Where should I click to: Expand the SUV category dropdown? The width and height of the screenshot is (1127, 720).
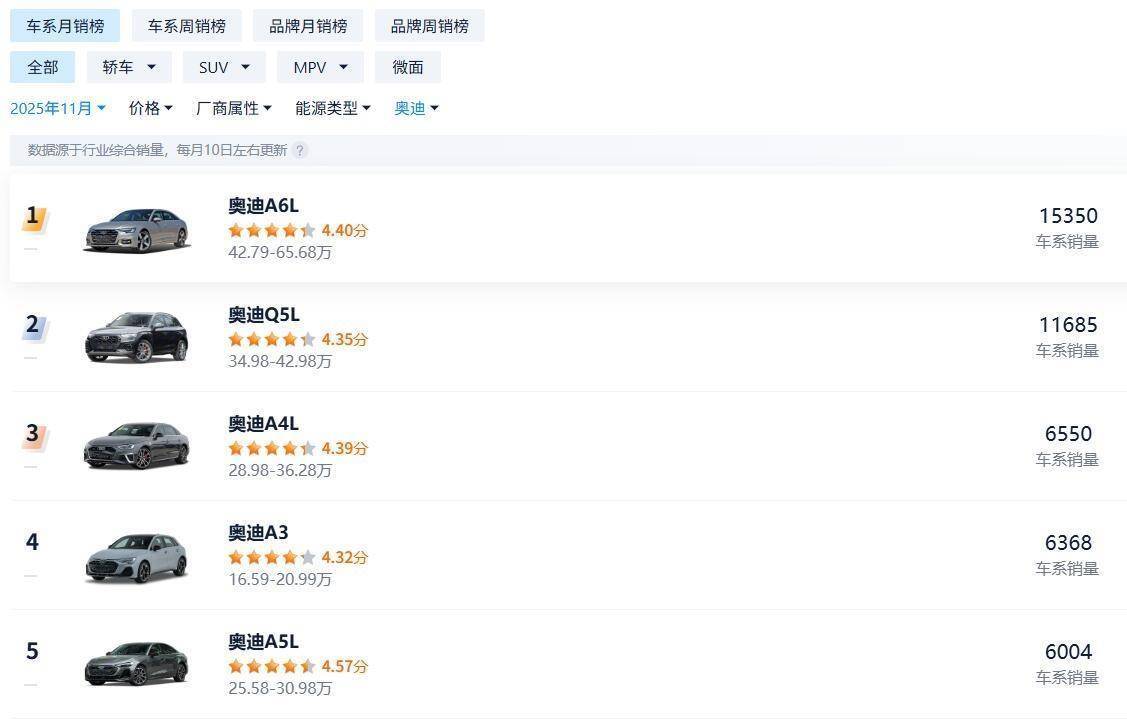(224, 67)
